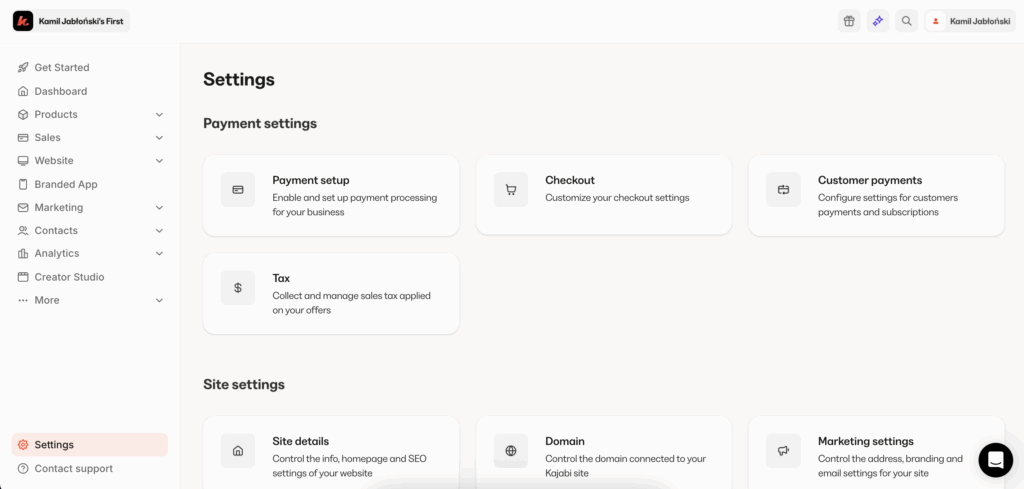
Task: Open Dashboard from the sidebar
Action: tap(61, 91)
